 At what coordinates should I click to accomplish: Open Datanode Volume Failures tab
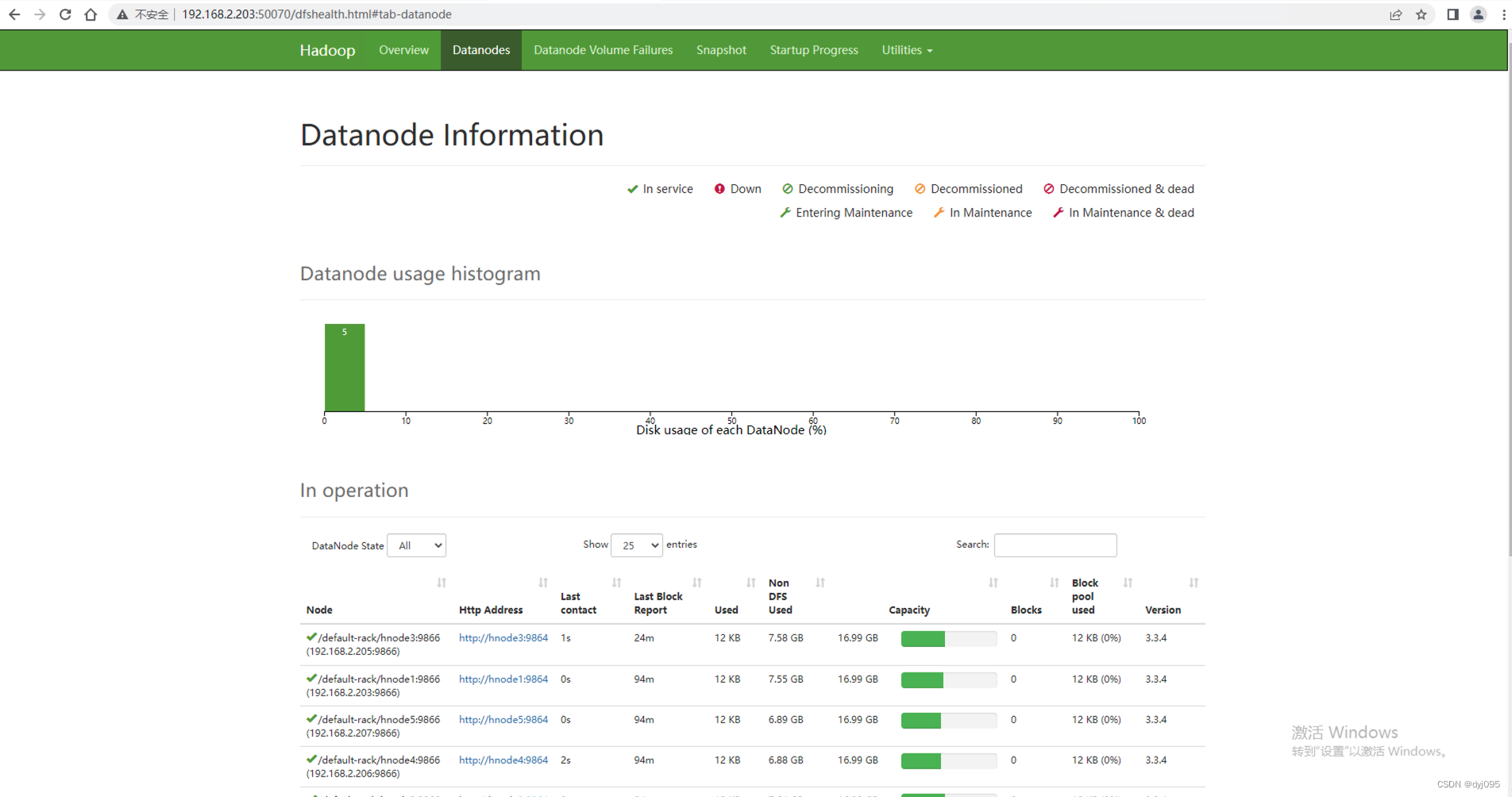pos(603,50)
